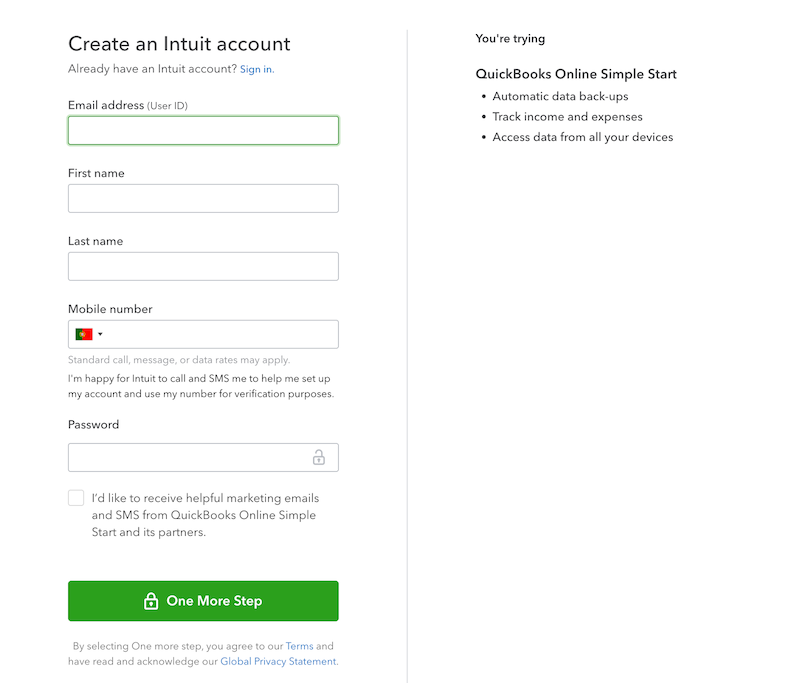
Task: Open the Sign in link
Action: coord(256,69)
